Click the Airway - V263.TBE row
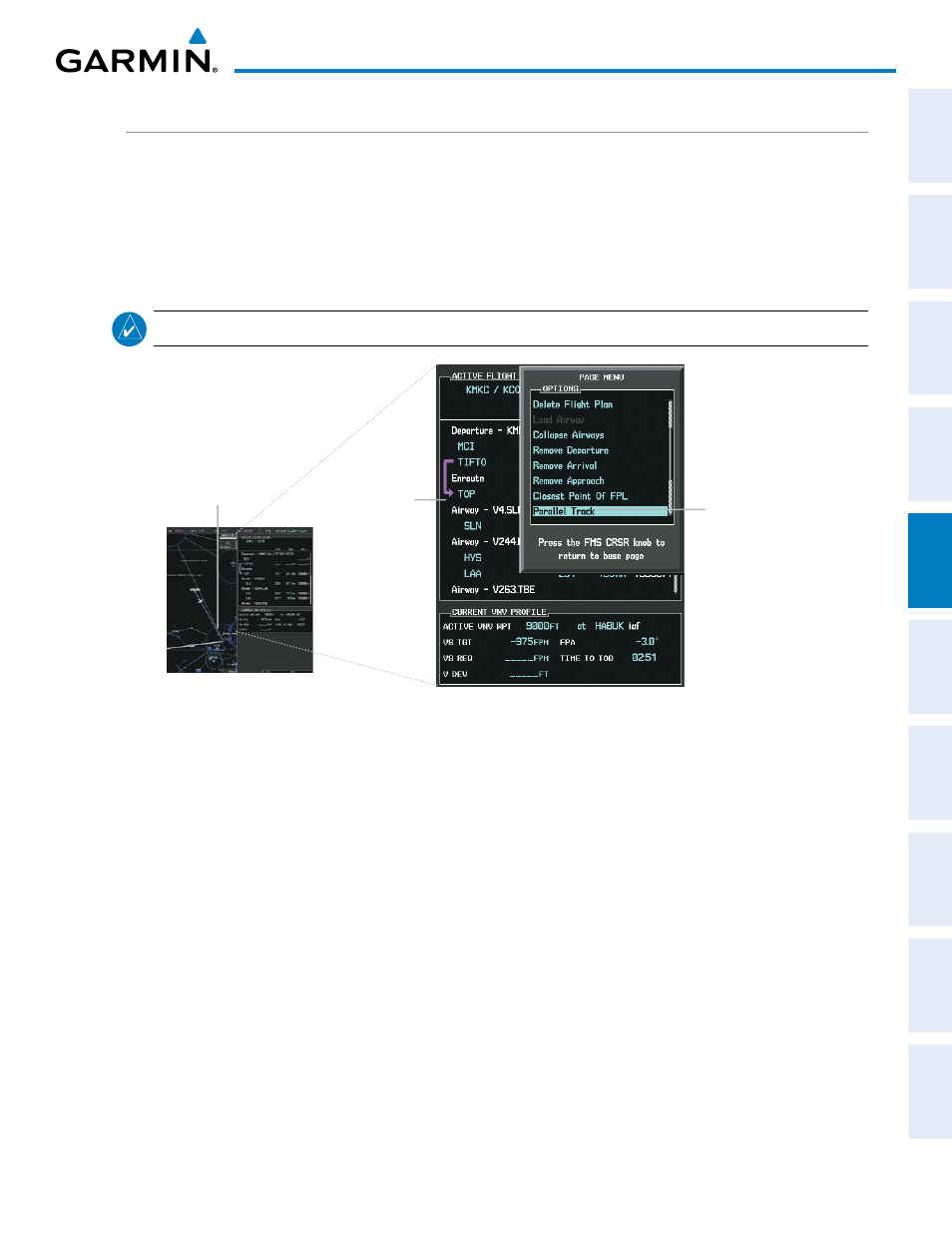Image resolution: width=952 pixels, height=1233 pixels. coord(493,590)
